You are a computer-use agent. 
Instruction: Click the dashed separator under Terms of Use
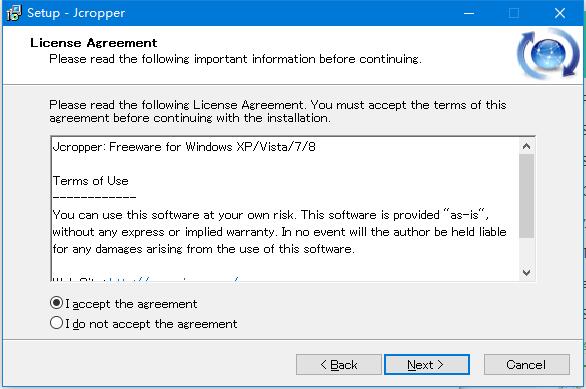pos(94,197)
